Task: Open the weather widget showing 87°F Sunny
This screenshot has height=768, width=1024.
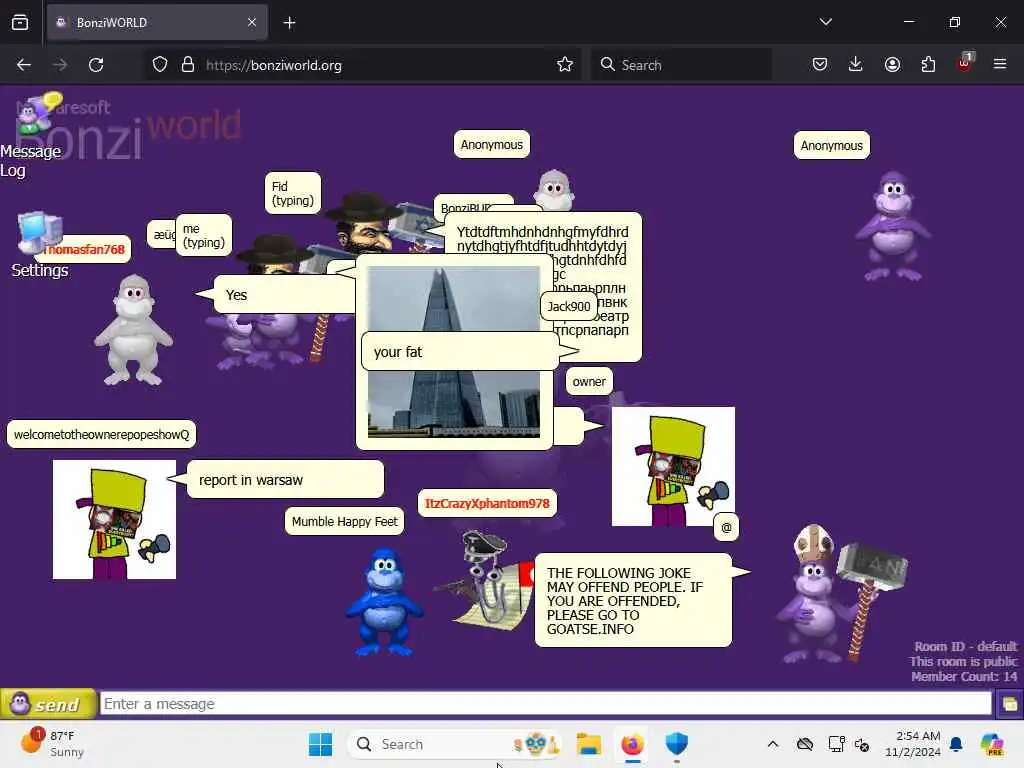Action: (x=54, y=744)
